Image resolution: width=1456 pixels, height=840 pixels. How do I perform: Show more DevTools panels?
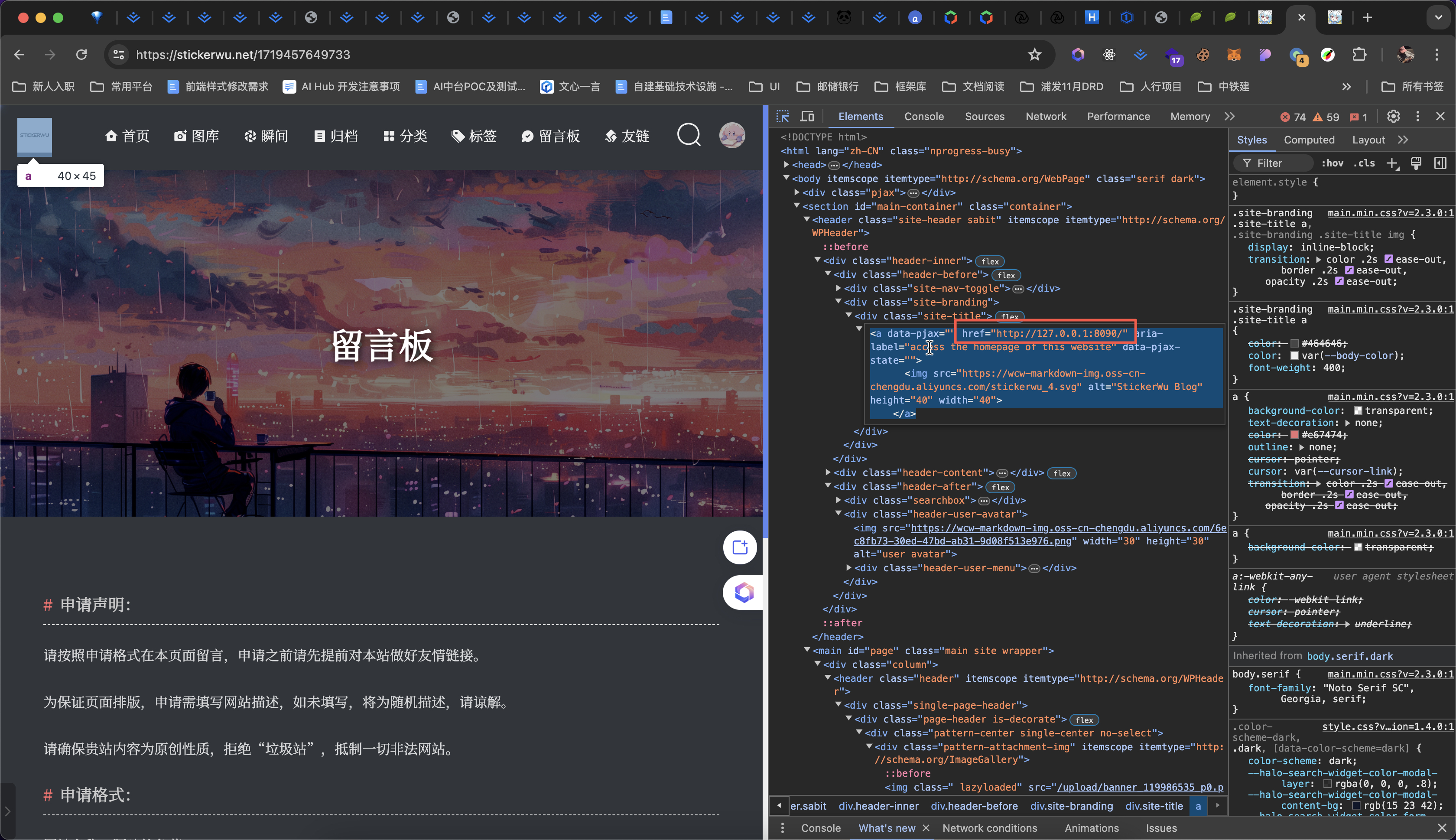(x=1229, y=117)
